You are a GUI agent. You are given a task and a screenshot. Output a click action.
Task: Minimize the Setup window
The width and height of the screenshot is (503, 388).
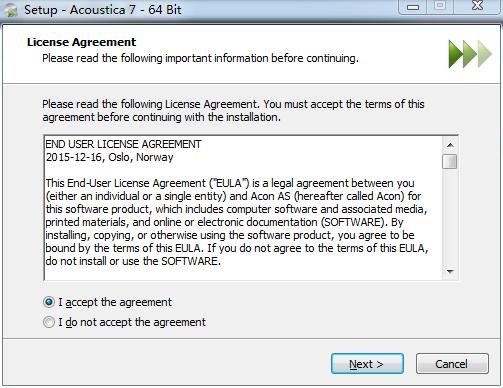pos(413,7)
